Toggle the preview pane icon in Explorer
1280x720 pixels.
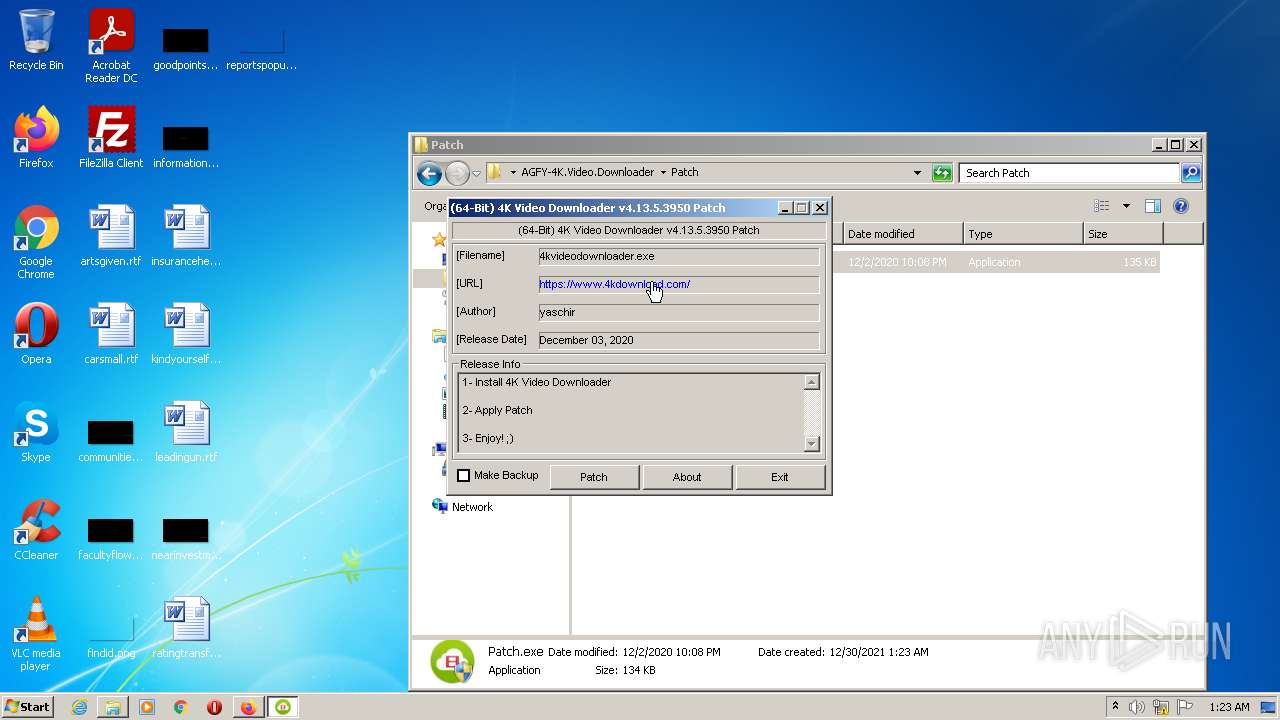[1153, 206]
